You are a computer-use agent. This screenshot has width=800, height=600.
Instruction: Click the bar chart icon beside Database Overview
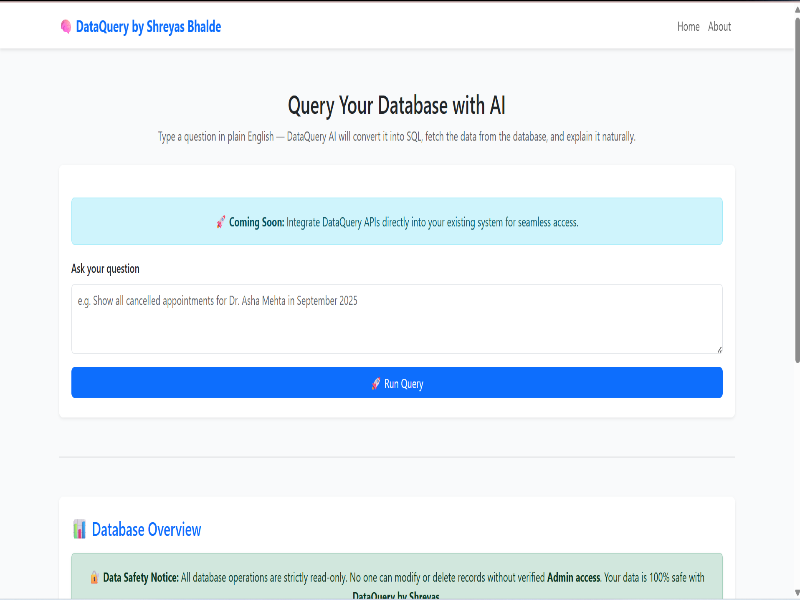[80, 530]
